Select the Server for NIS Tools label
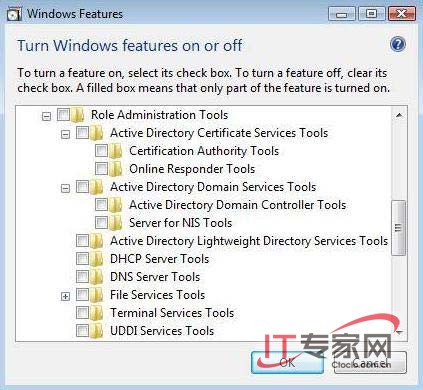Viewport: 423px width, 390px height. pyautogui.click(x=181, y=223)
